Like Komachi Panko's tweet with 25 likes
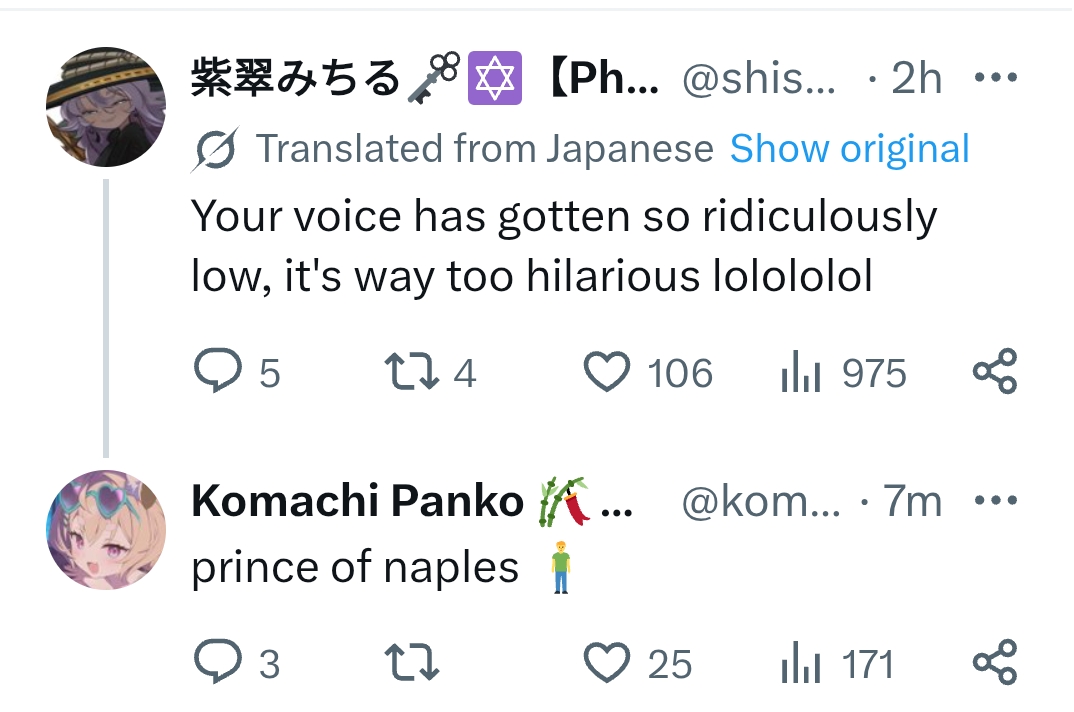This screenshot has width=1074, height=712. pos(607,663)
